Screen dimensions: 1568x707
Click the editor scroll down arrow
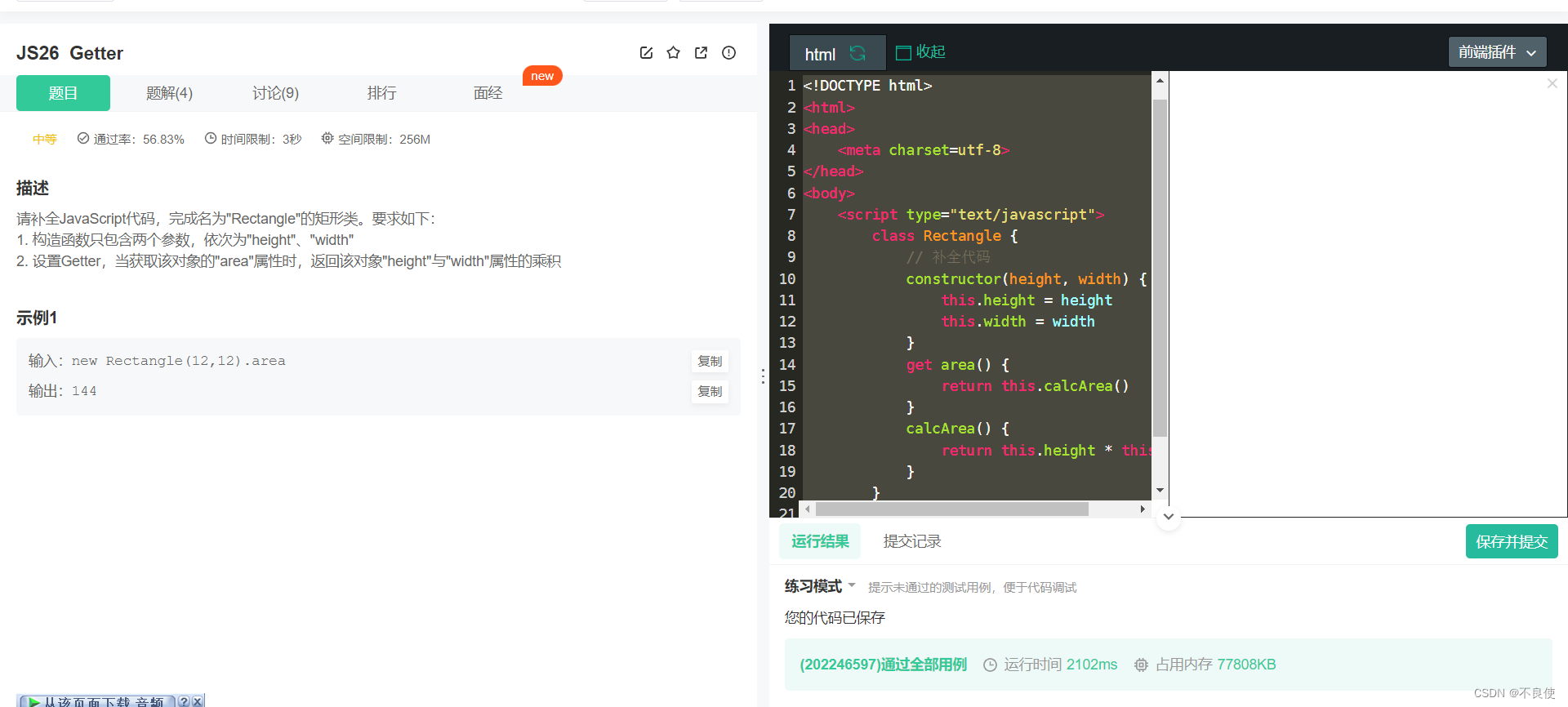[x=1160, y=491]
